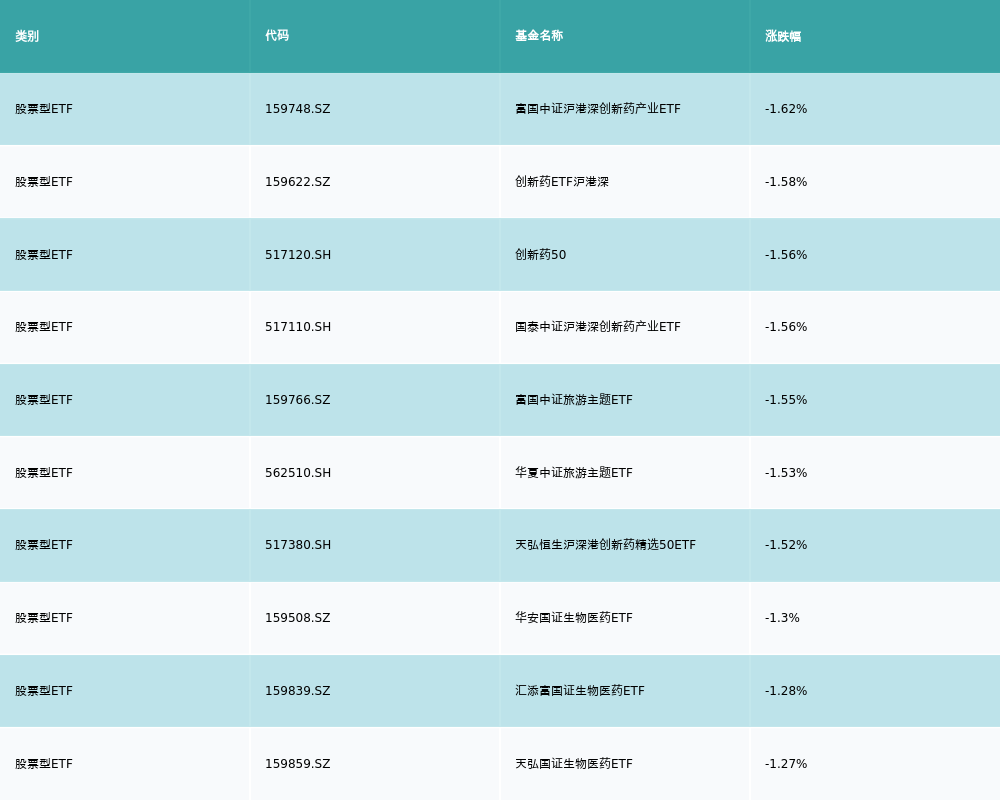Screen dimensions: 1000x800
Task: Click 股票型ETF in the 159748.SZ row
Action: [x=44, y=109]
